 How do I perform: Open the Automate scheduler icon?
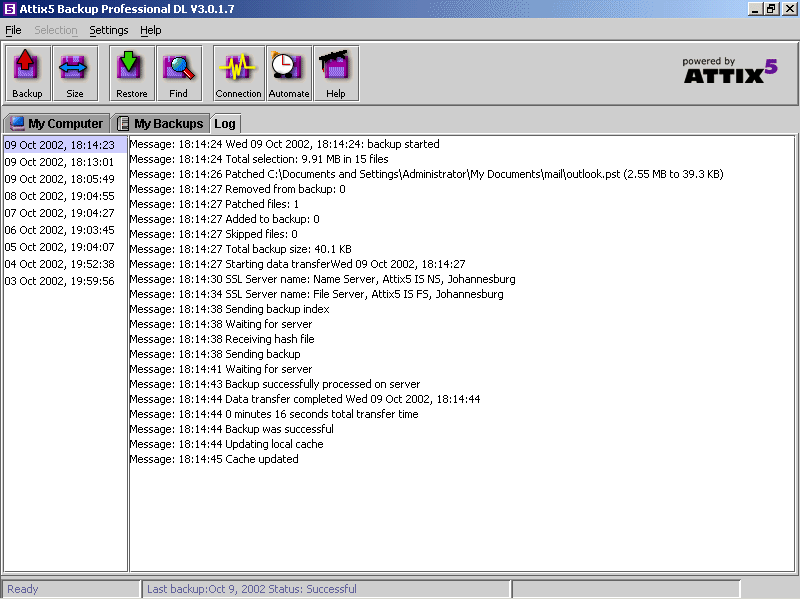pyautogui.click(x=288, y=73)
